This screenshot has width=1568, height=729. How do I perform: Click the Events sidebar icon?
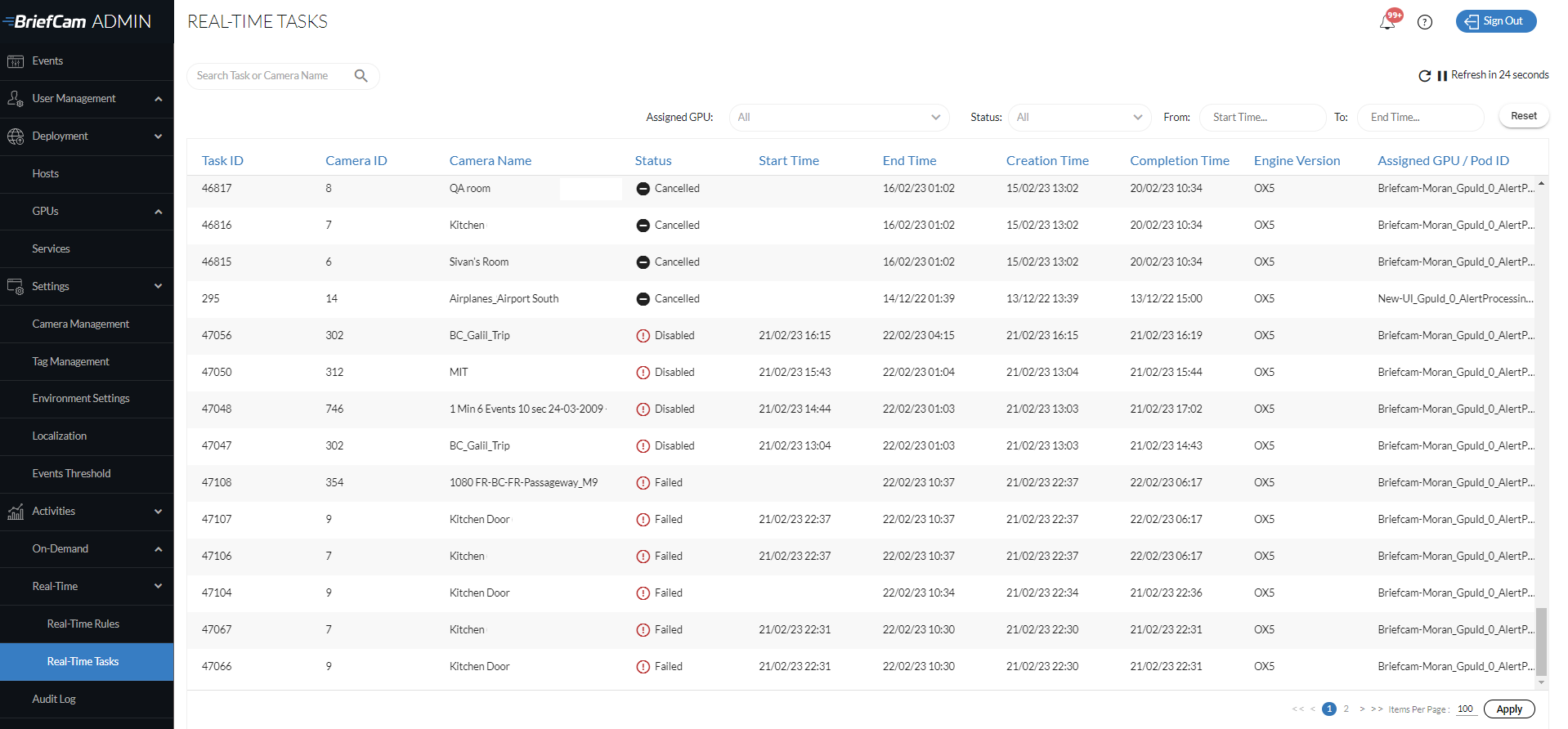click(16, 61)
